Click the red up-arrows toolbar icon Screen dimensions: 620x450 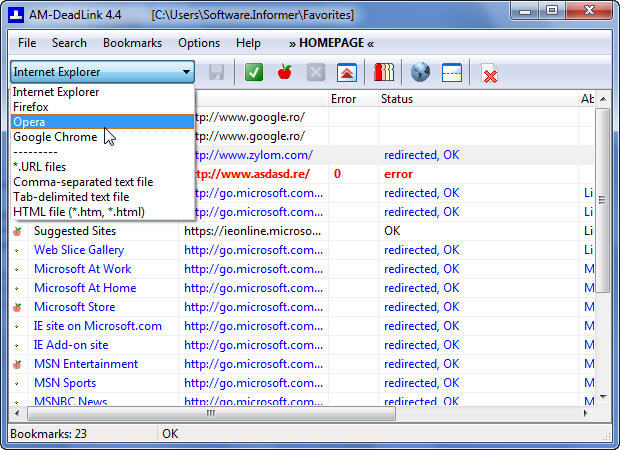347,73
